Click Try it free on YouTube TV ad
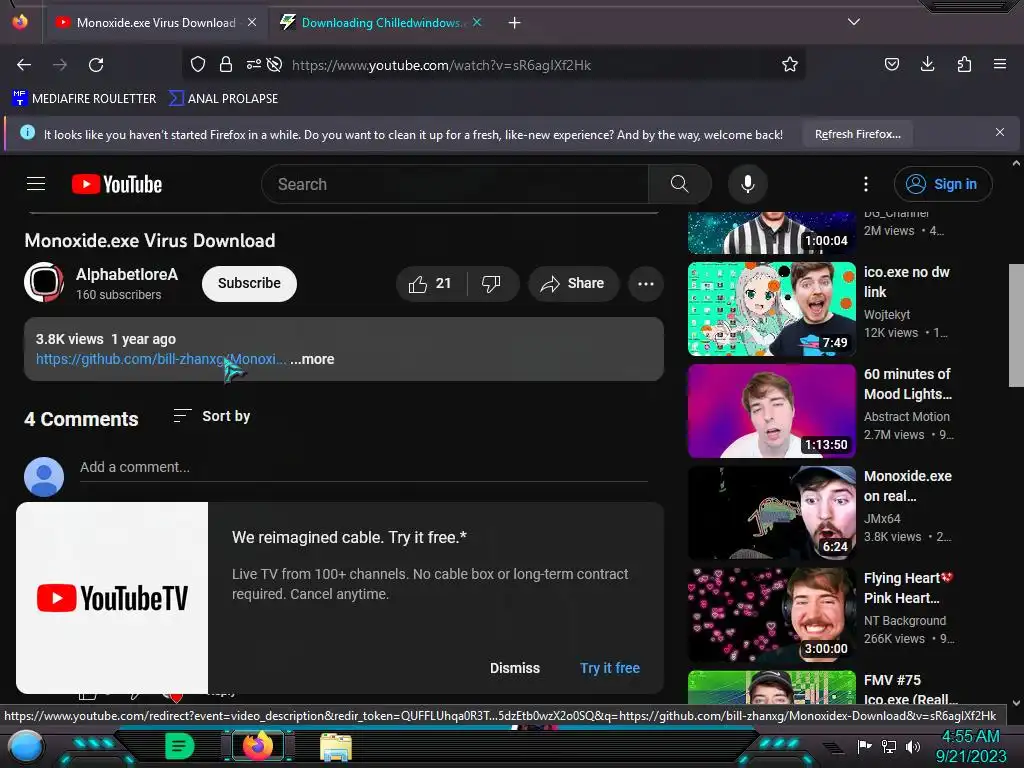The height and width of the screenshot is (768, 1024). click(x=610, y=668)
